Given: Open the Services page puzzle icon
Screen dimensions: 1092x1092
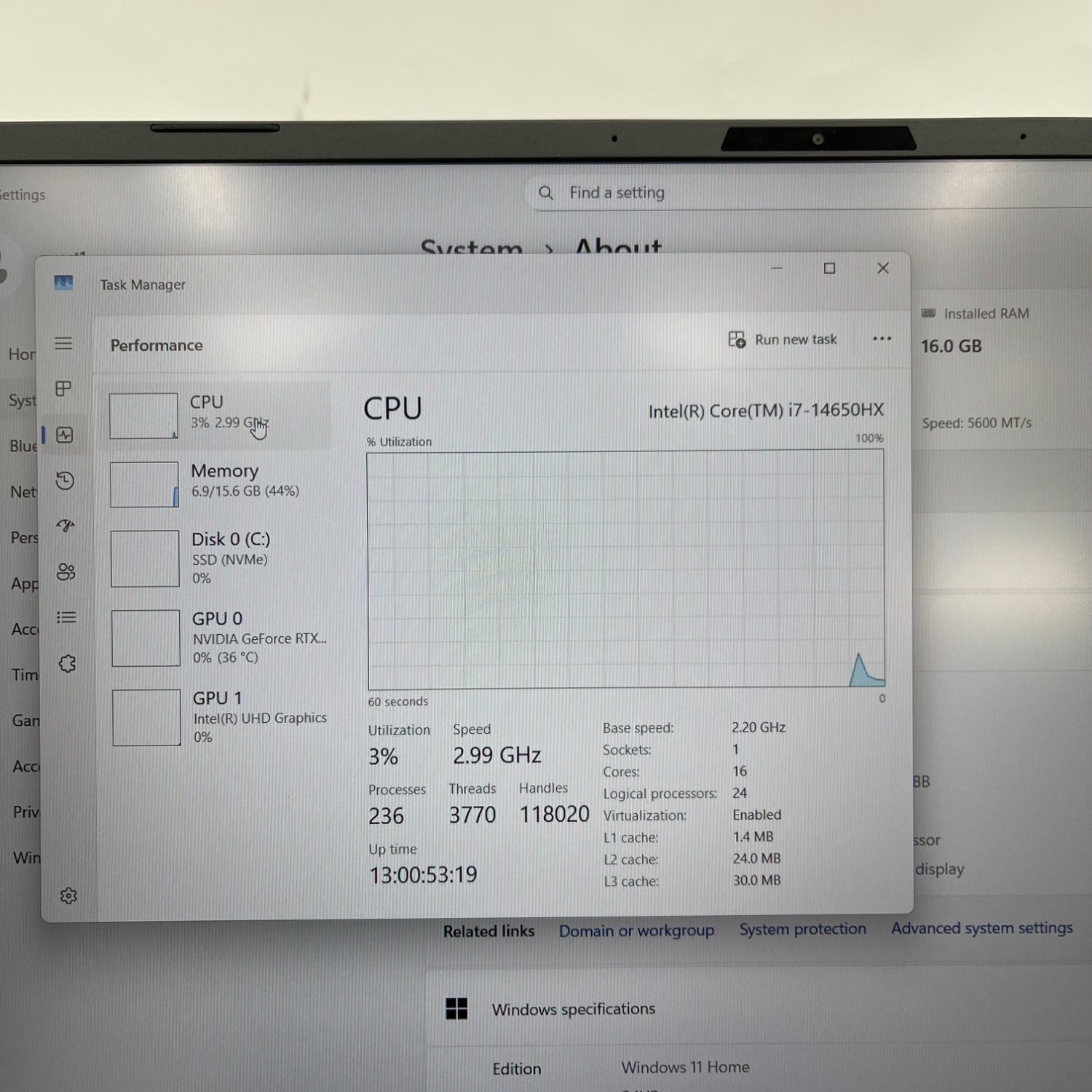Looking at the screenshot, I should (x=67, y=663).
